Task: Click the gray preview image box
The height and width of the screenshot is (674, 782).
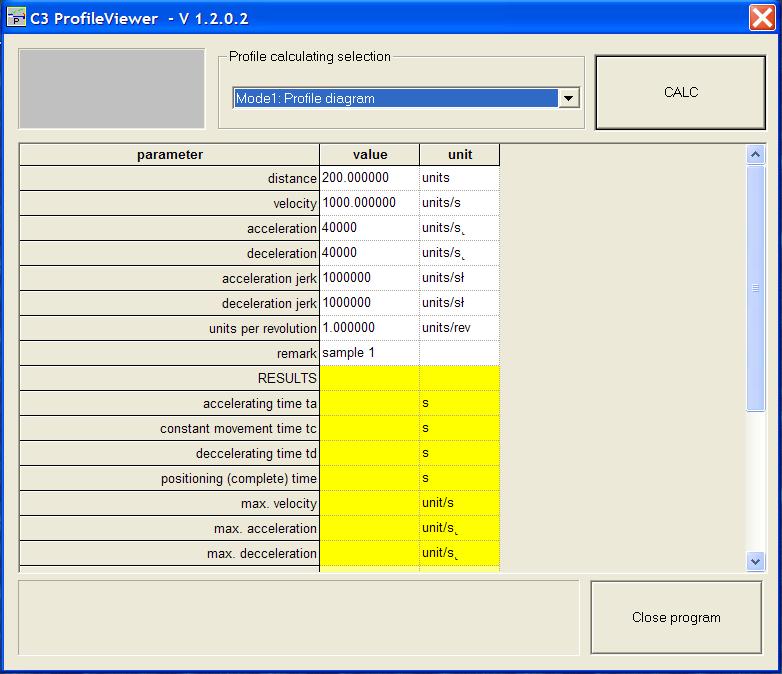Action: coord(112,89)
